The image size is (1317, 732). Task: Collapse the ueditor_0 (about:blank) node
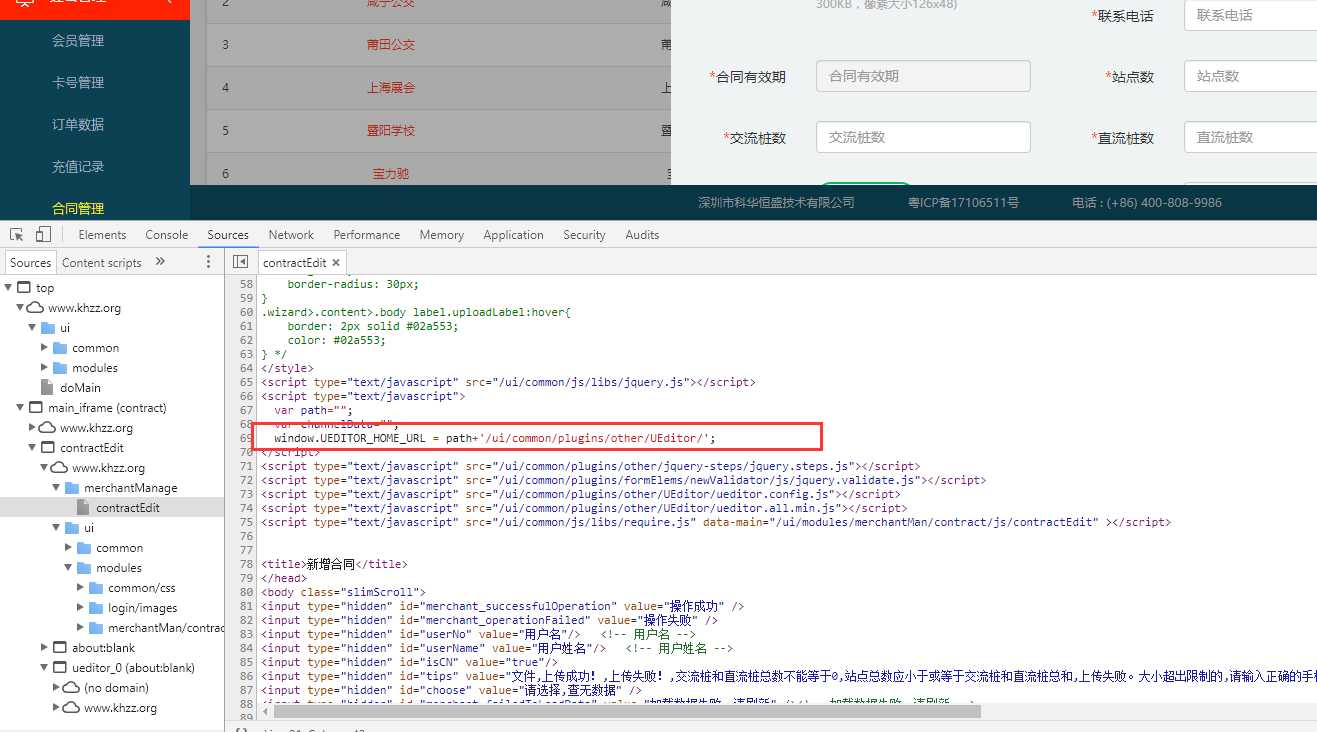coord(45,668)
